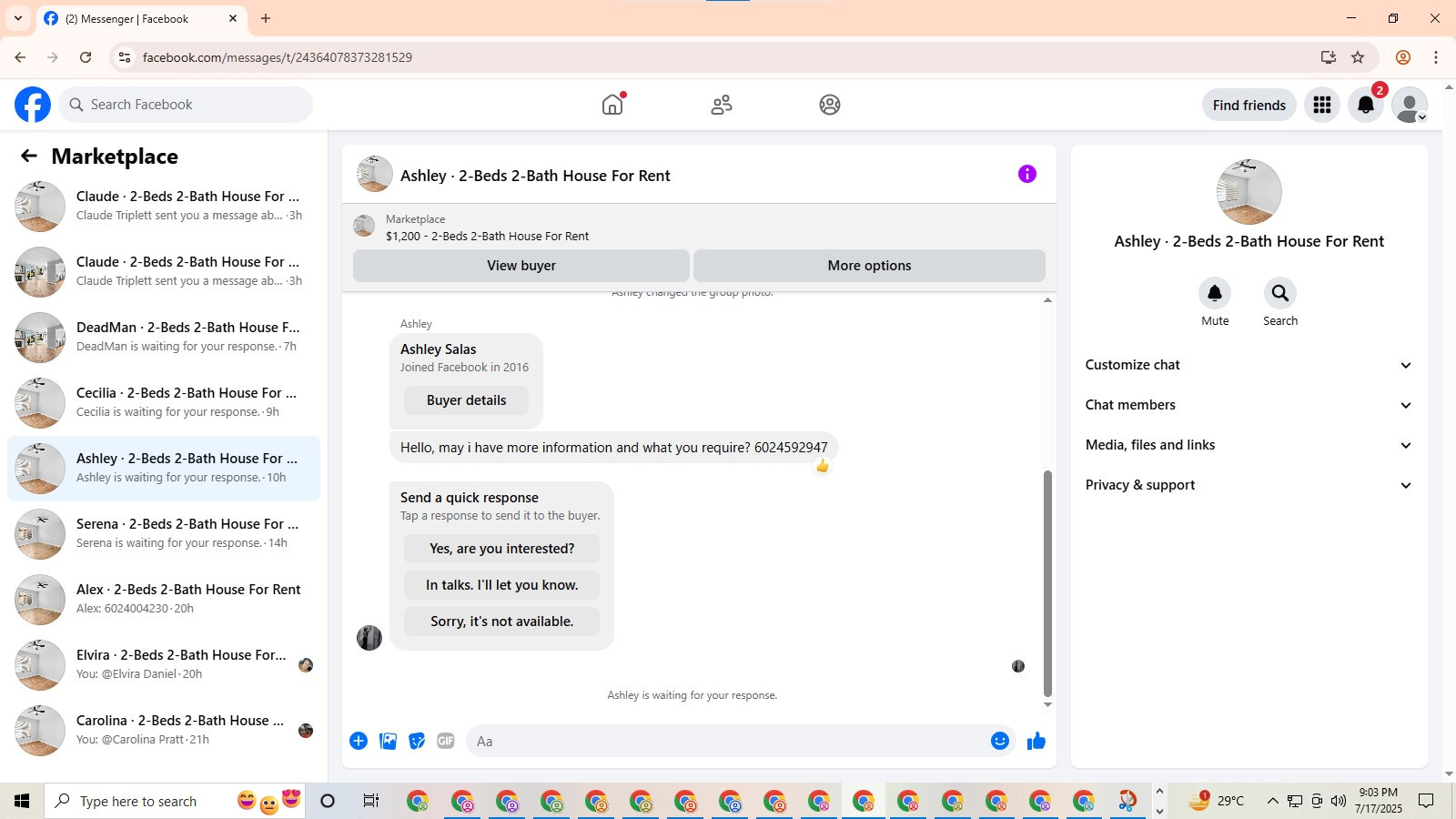This screenshot has width=1456, height=819.
Task: Open more actions plus icon in composer
Action: (x=359, y=741)
